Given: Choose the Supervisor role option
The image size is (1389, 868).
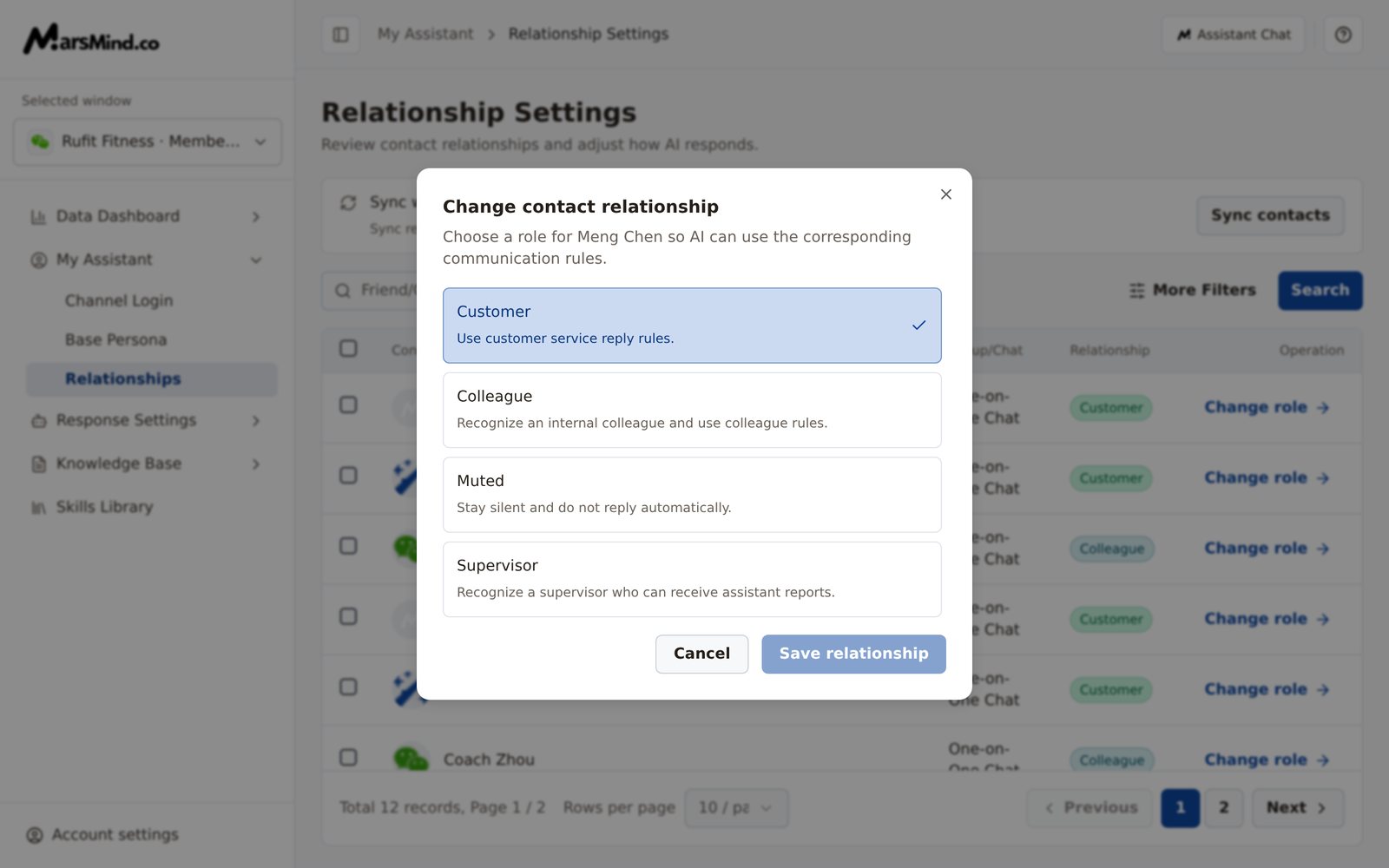Looking at the screenshot, I should pos(692,579).
